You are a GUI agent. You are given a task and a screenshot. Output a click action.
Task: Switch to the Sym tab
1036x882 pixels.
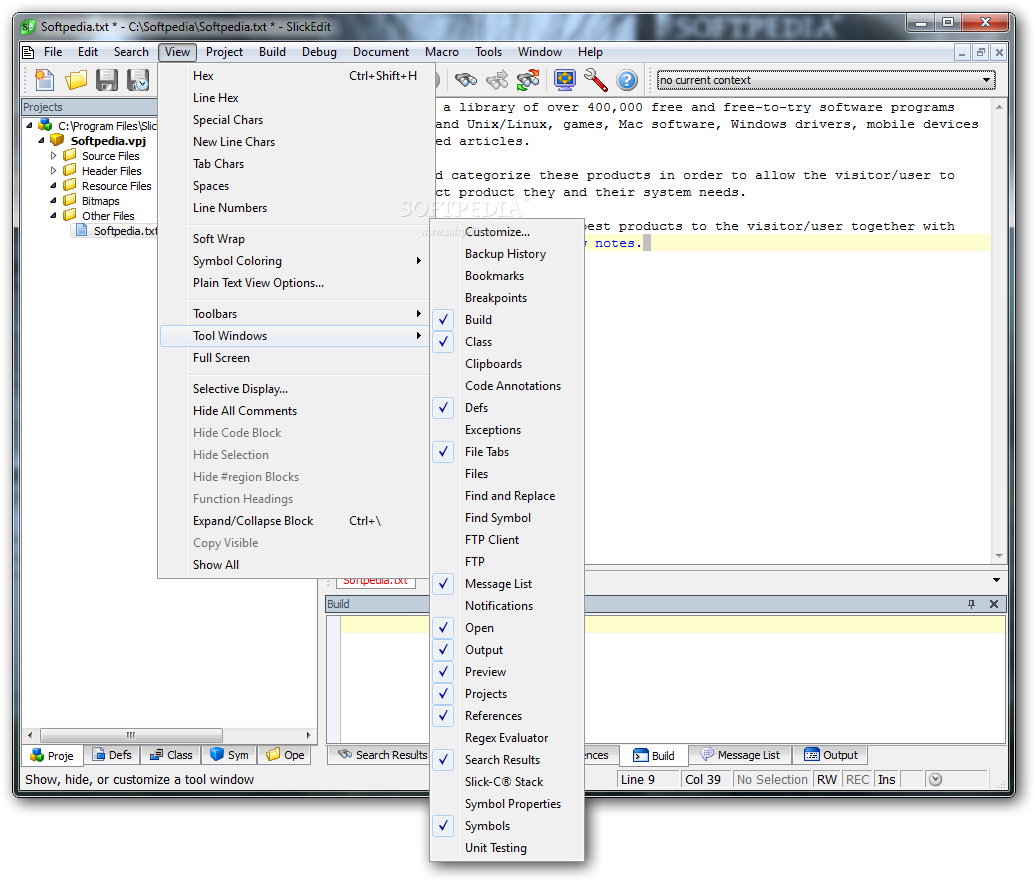coord(229,754)
